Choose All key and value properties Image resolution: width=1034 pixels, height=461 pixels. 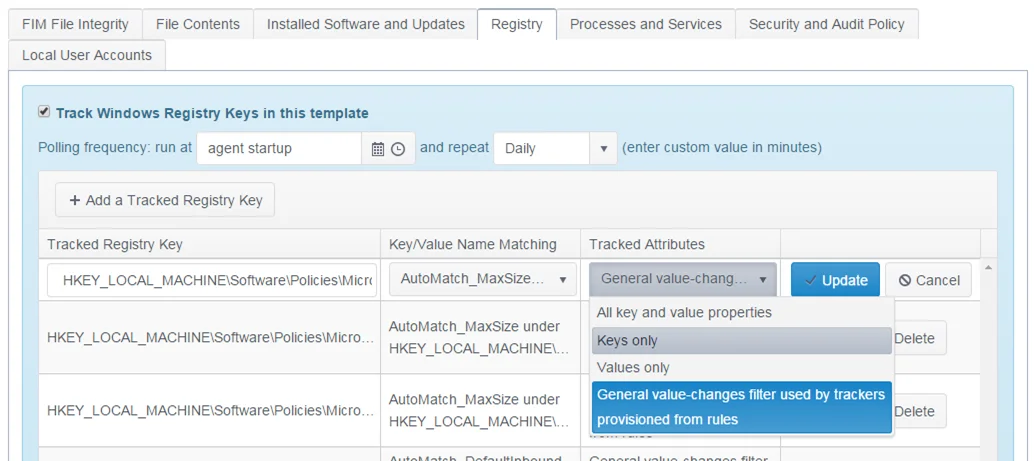(742, 313)
